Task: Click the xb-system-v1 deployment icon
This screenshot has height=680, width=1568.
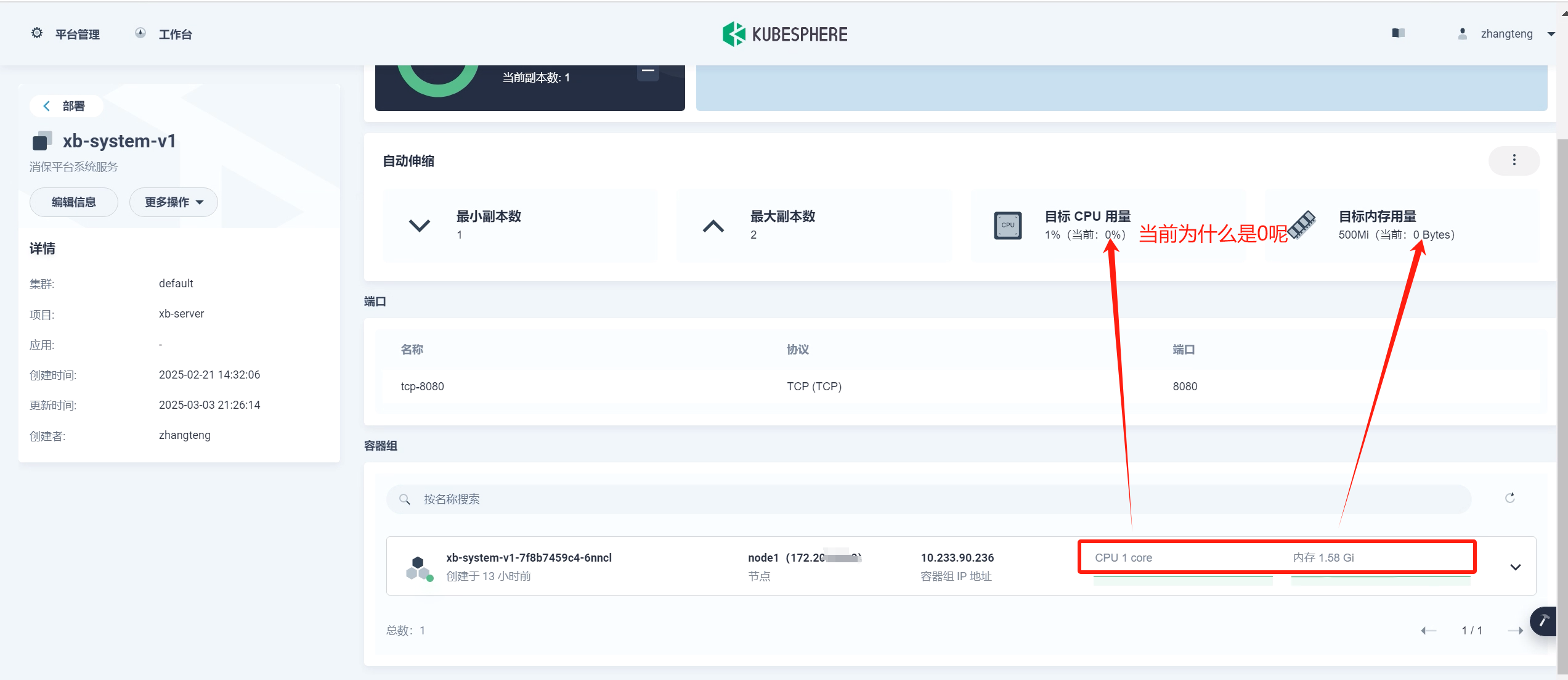Action: point(42,141)
